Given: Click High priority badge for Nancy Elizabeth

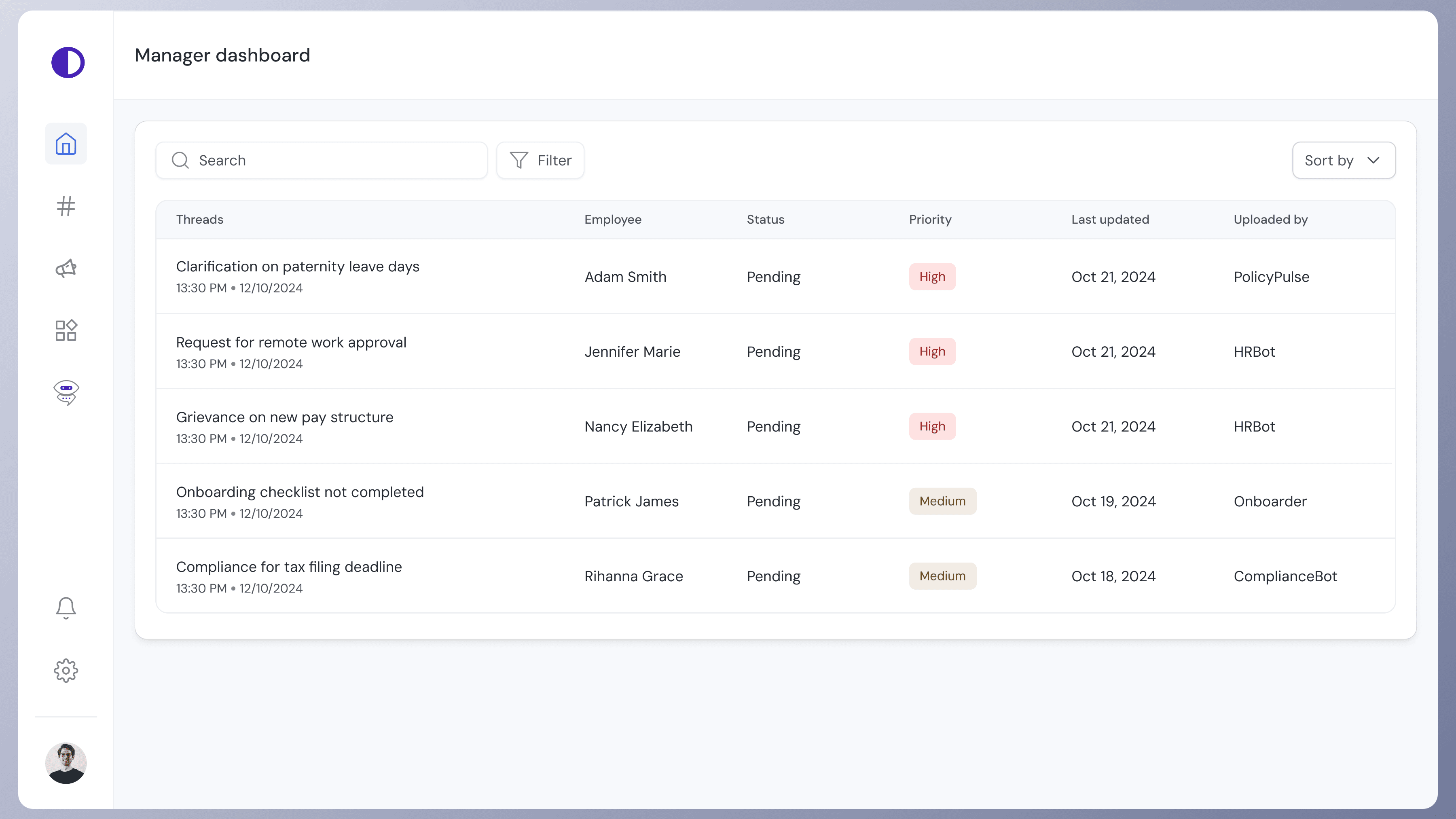Looking at the screenshot, I should tap(932, 427).
